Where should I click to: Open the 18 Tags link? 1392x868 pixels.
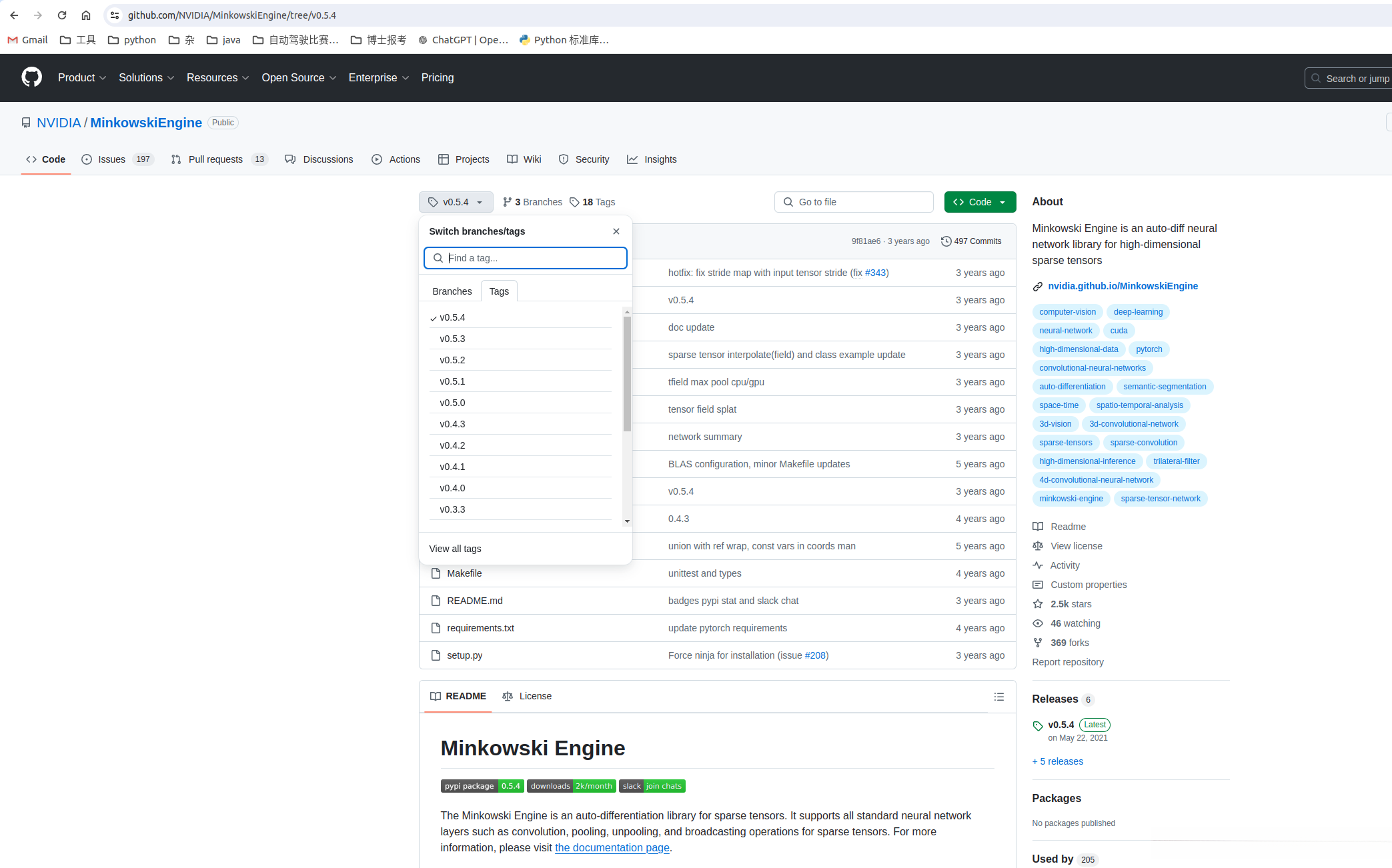point(592,202)
